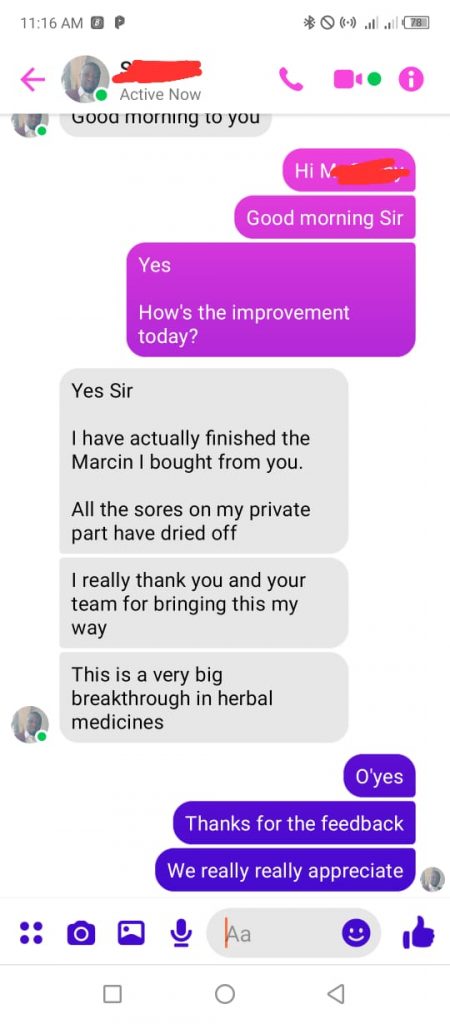Open the photo gallery picker icon
The height and width of the screenshot is (1024, 450).
[x=131, y=933]
